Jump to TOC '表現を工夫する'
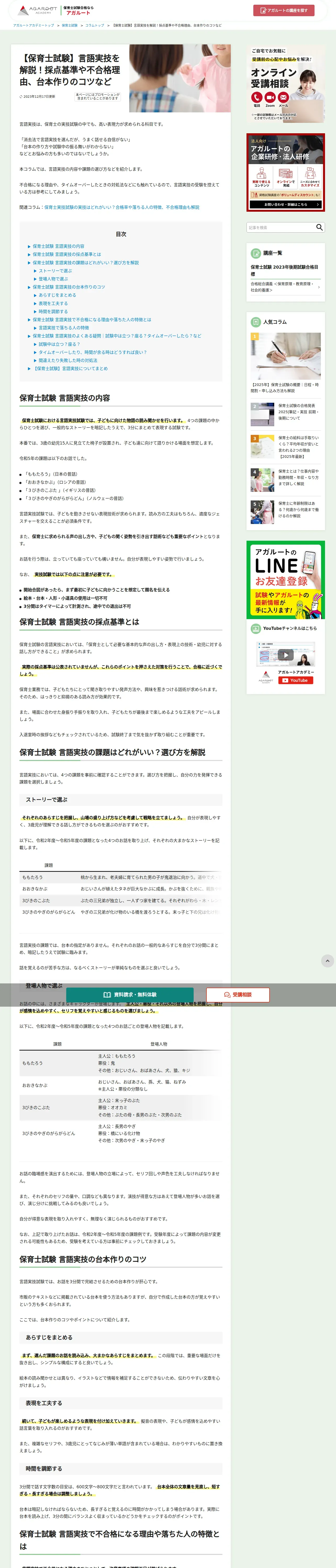Viewport: 336px width, 1568px height. click(54, 303)
